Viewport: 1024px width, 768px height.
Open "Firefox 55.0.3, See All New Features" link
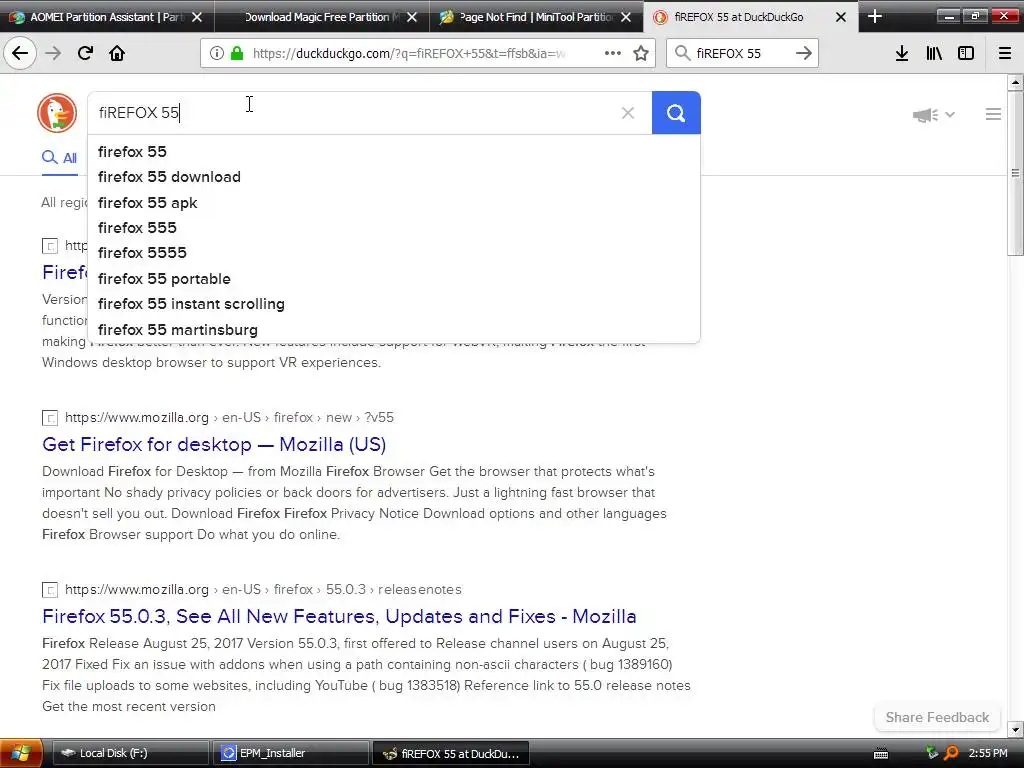point(339,616)
